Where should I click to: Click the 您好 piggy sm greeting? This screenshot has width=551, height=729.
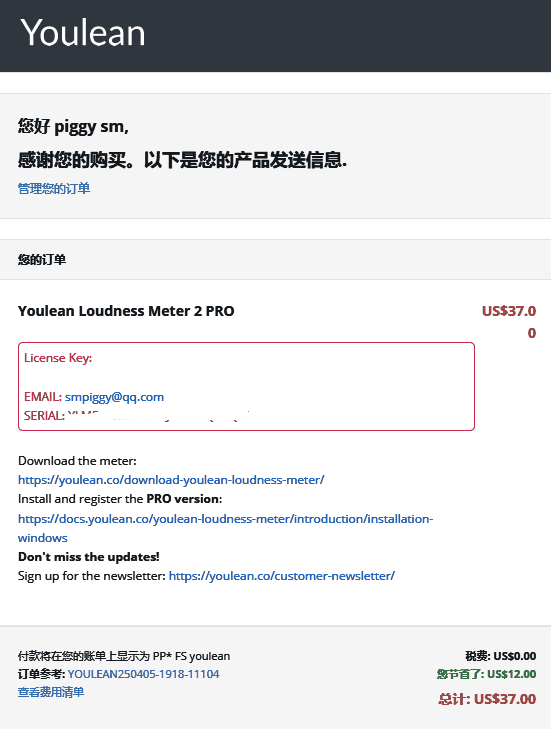pos(73,126)
